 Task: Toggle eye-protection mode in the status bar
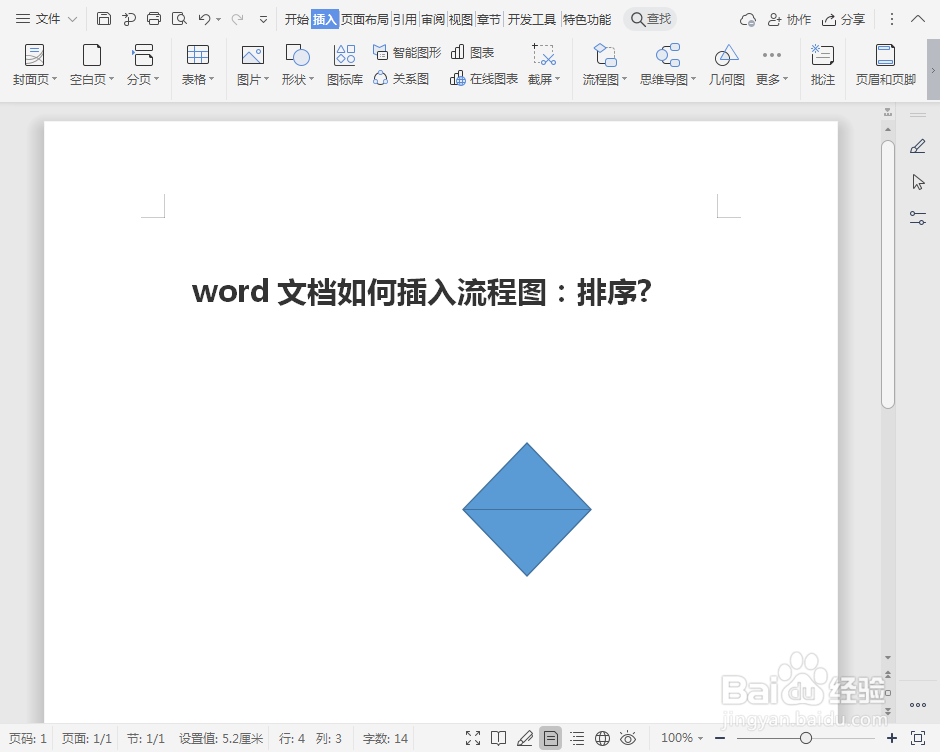627,738
